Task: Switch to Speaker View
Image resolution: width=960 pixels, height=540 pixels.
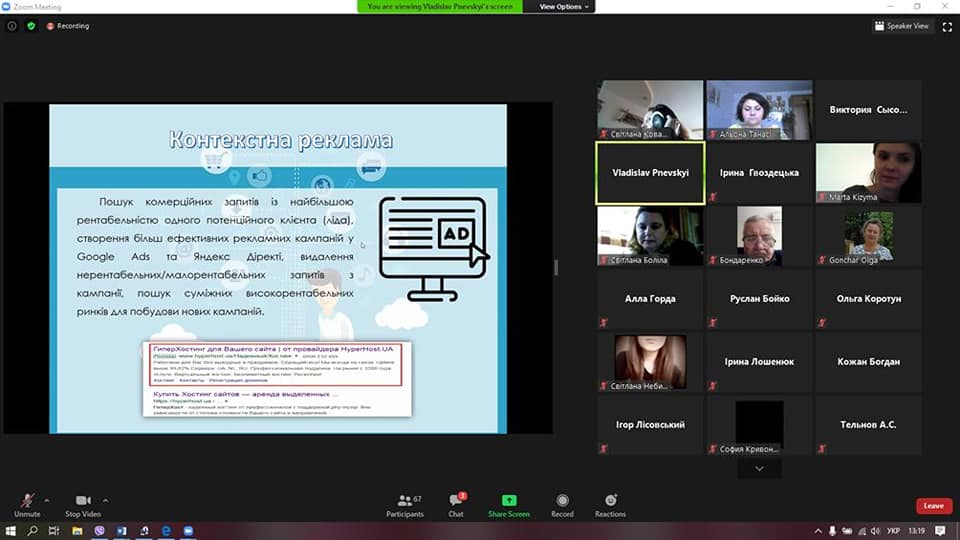Action: click(902, 26)
